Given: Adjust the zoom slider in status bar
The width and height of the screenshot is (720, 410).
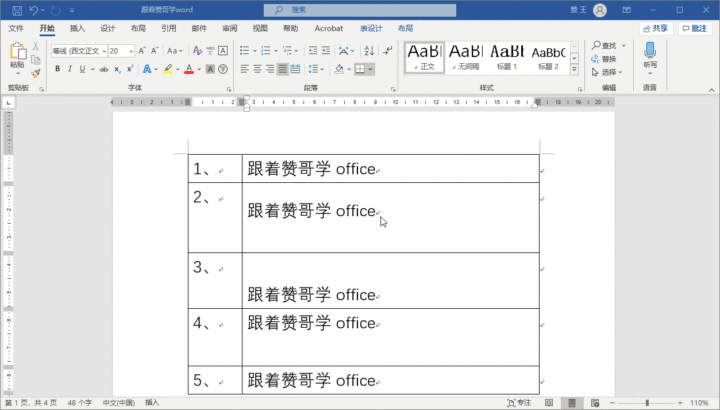Looking at the screenshot, I should [647, 403].
